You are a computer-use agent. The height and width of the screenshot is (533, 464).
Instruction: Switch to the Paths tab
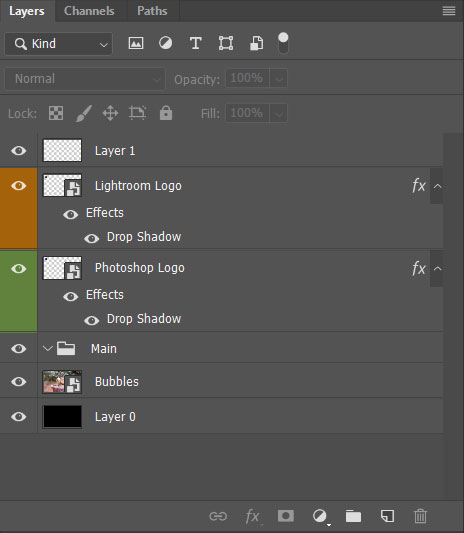tap(152, 11)
